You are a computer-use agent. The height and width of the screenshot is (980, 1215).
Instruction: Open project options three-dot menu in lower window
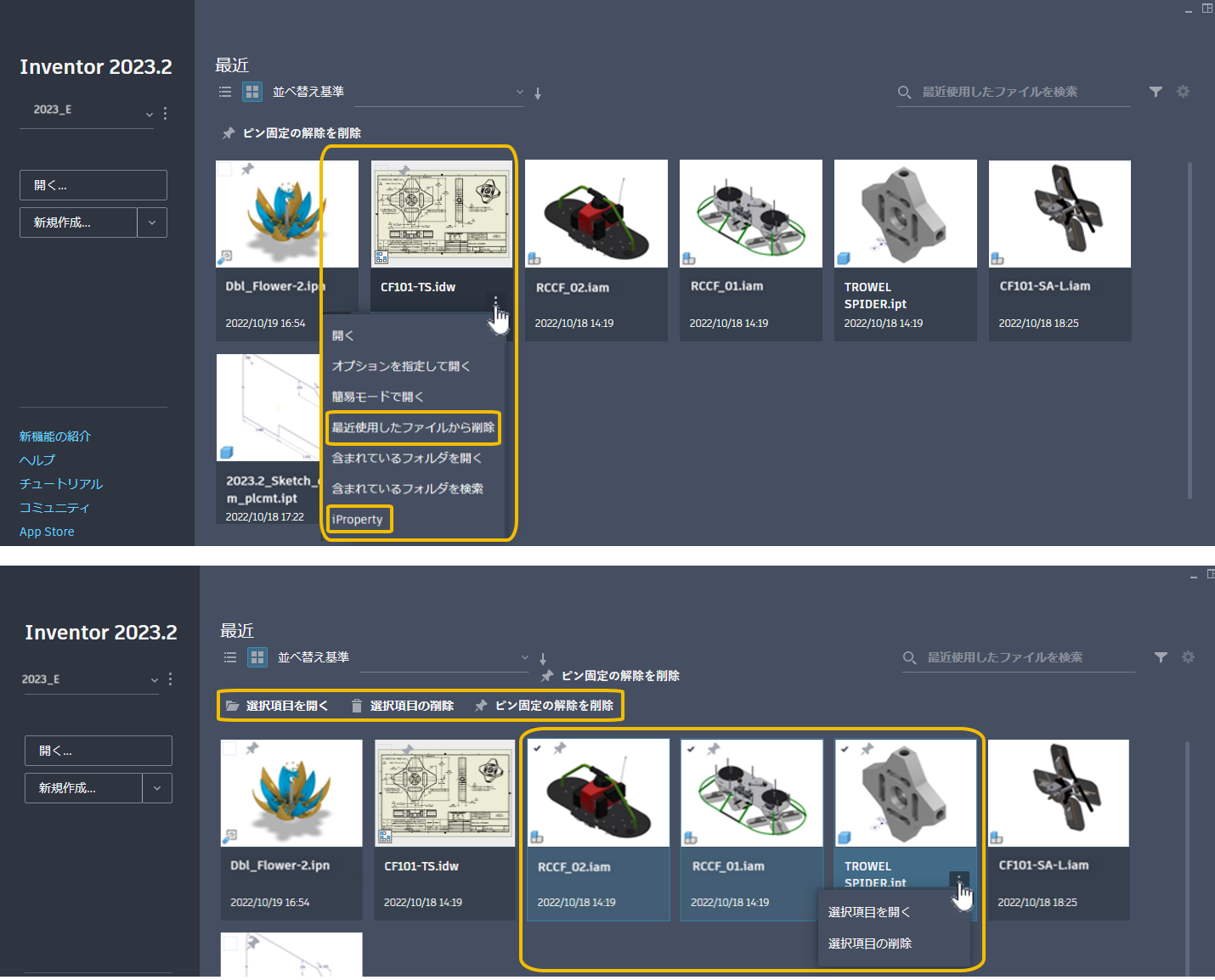point(170,679)
